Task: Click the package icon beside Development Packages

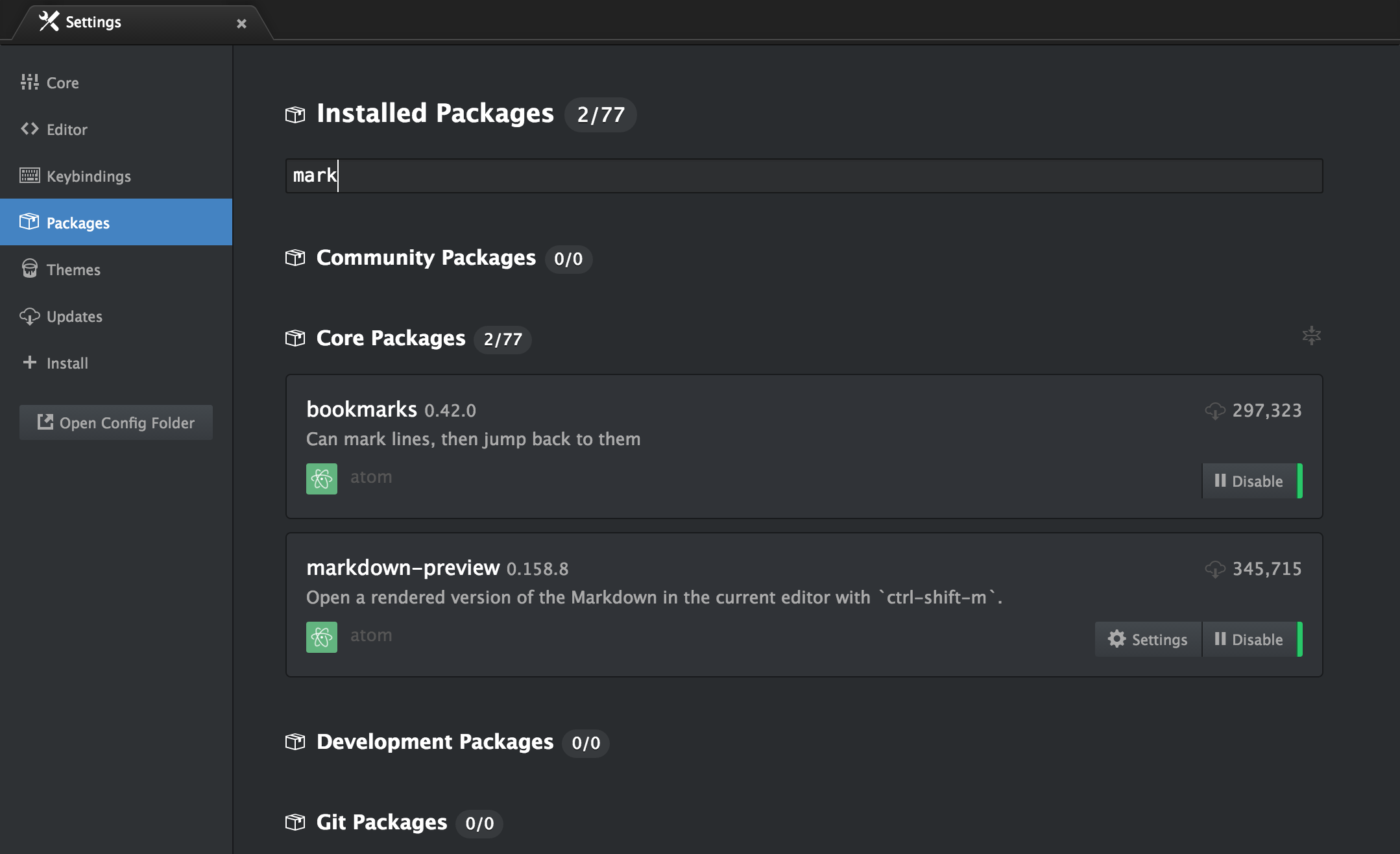Action: [295, 742]
